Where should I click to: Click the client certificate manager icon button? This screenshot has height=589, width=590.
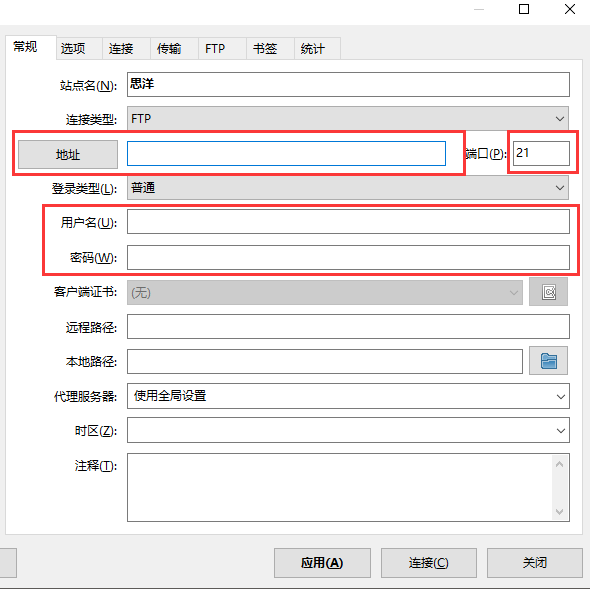(548, 292)
